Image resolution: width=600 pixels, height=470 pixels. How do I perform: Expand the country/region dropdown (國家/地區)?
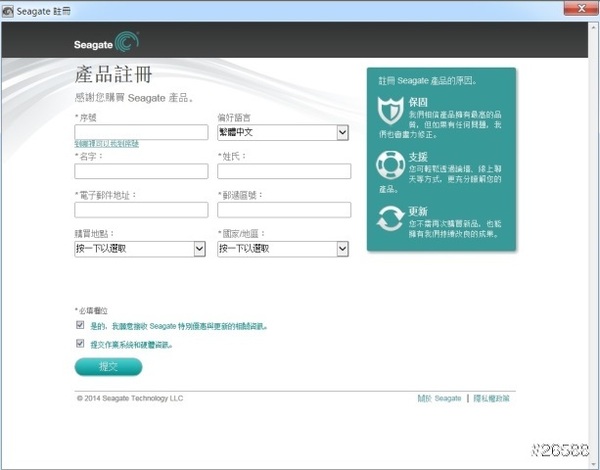tap(283, 249)
